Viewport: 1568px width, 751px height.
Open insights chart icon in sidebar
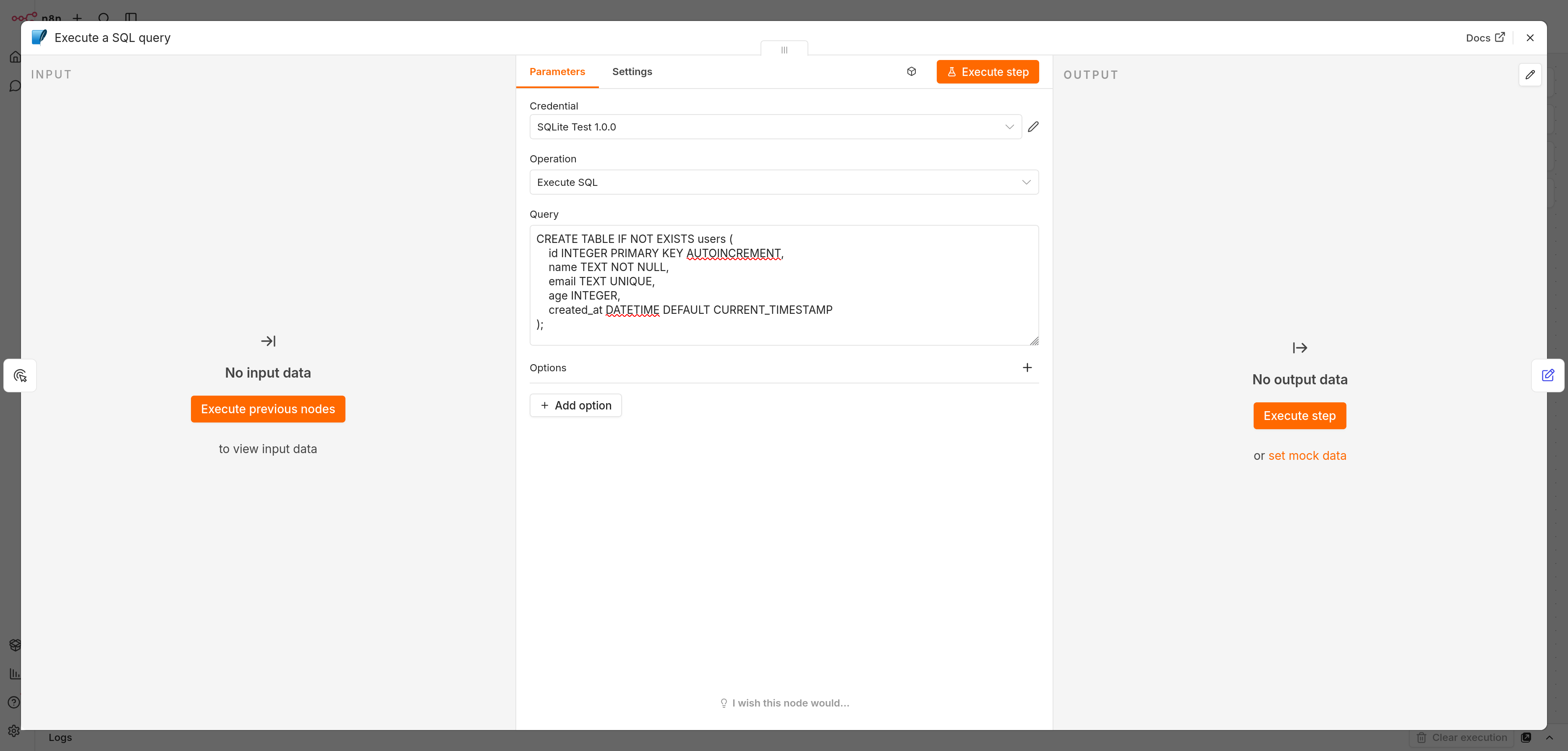tap(15, 674)
